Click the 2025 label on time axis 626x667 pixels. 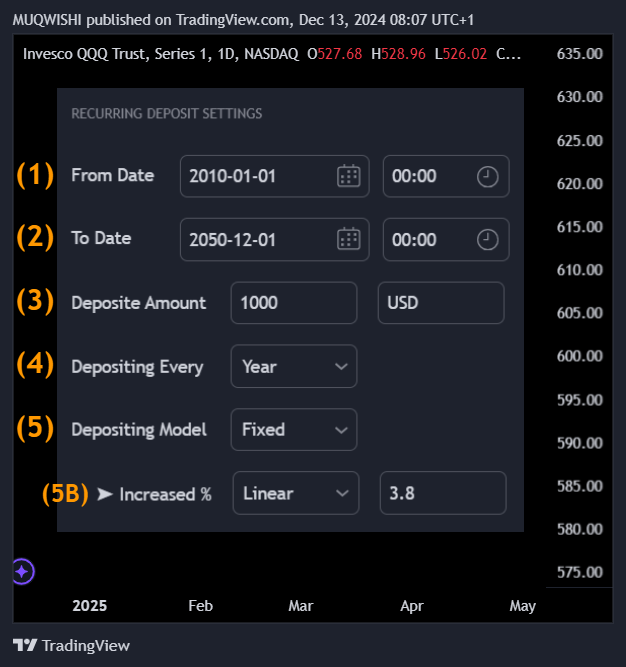point(89,606)
